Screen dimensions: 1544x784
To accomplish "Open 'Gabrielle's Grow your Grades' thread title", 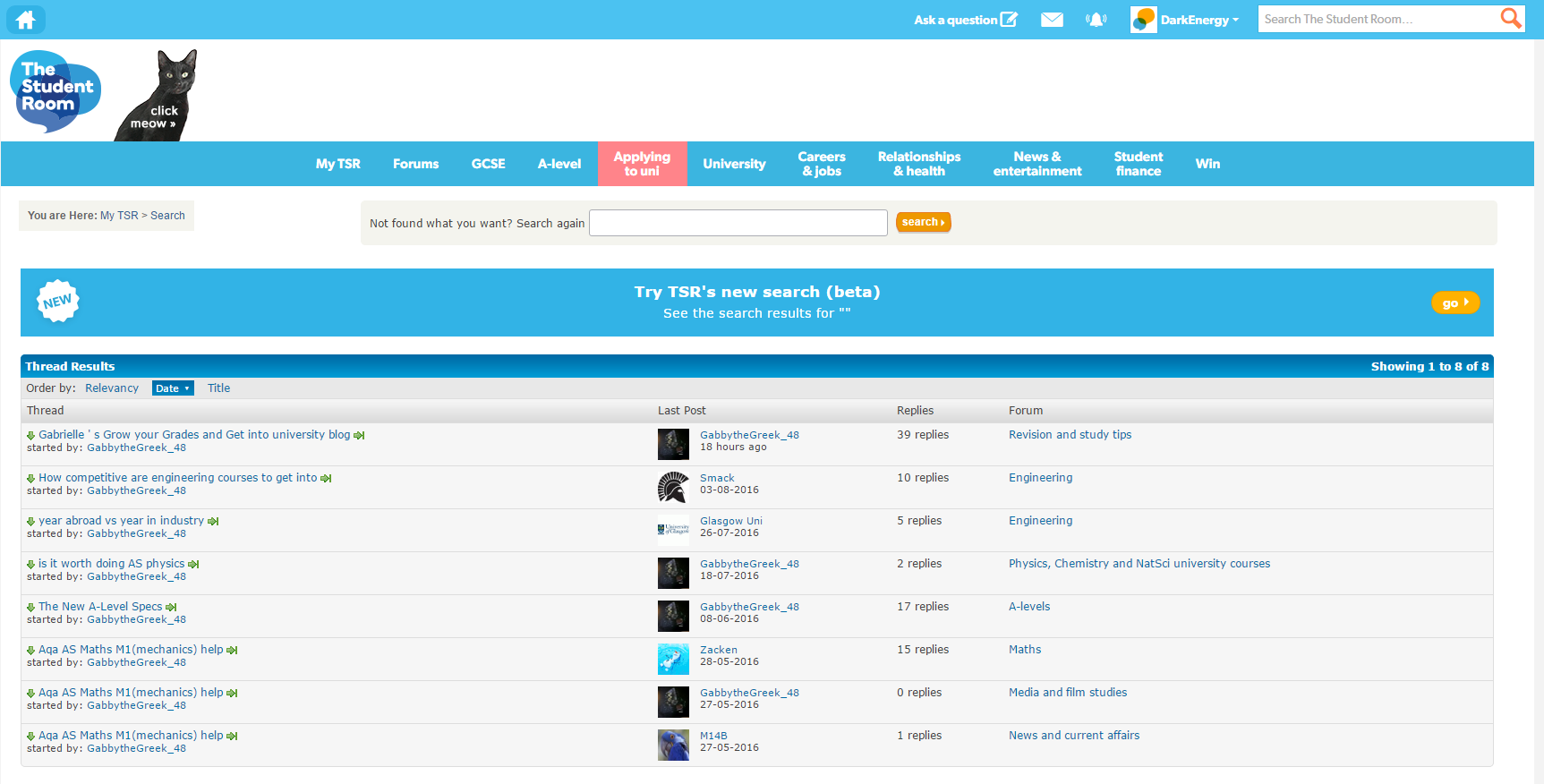I will click(x=194, y=435).
